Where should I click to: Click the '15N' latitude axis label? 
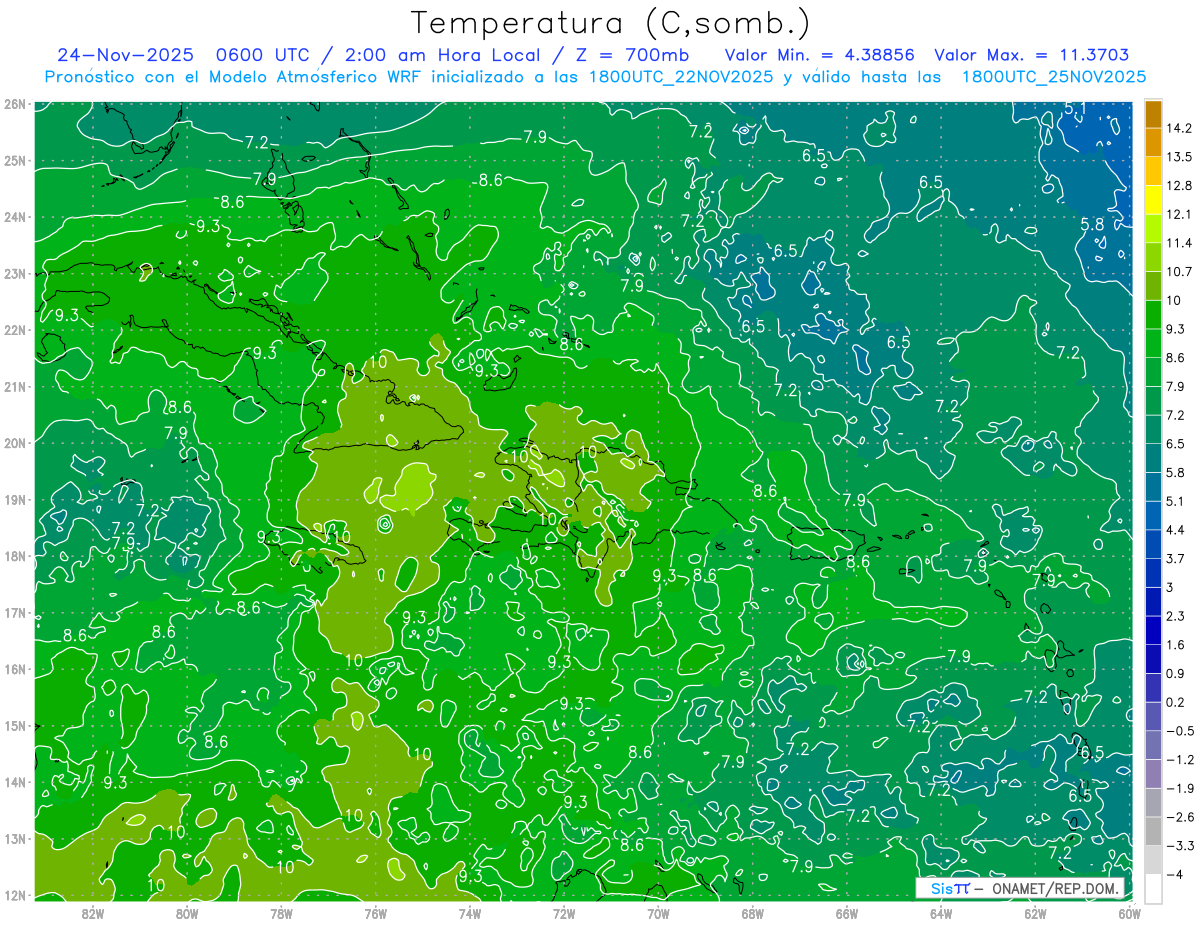pos(14,726)
